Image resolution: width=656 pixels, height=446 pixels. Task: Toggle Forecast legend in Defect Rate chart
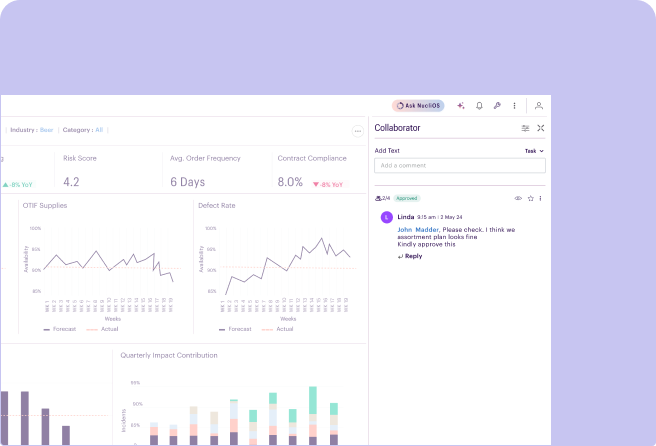point(235,329)
